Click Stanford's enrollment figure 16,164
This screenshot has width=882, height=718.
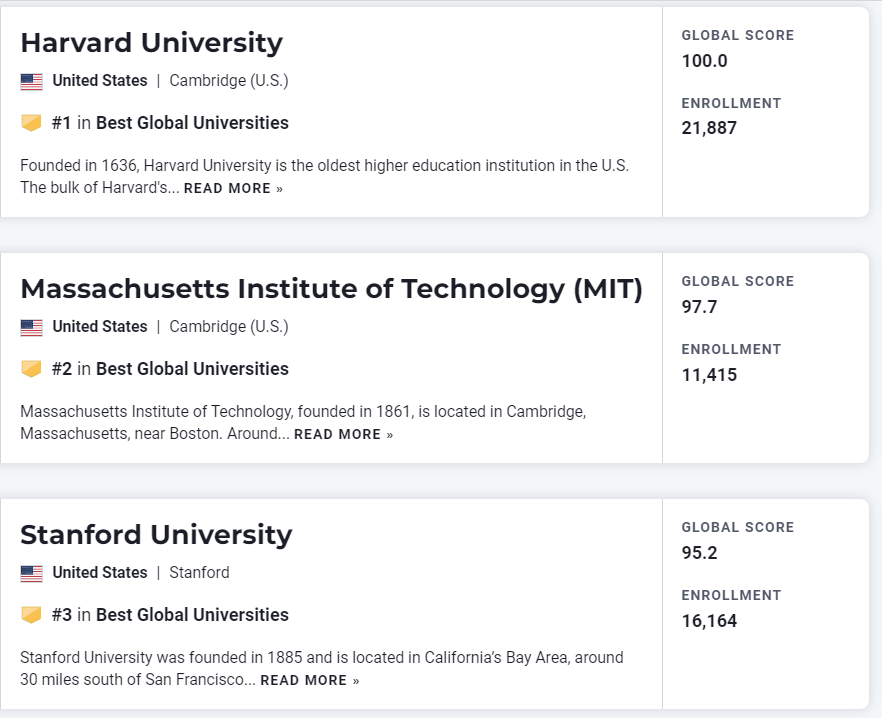pyautogui.click(x=709, y=621)
